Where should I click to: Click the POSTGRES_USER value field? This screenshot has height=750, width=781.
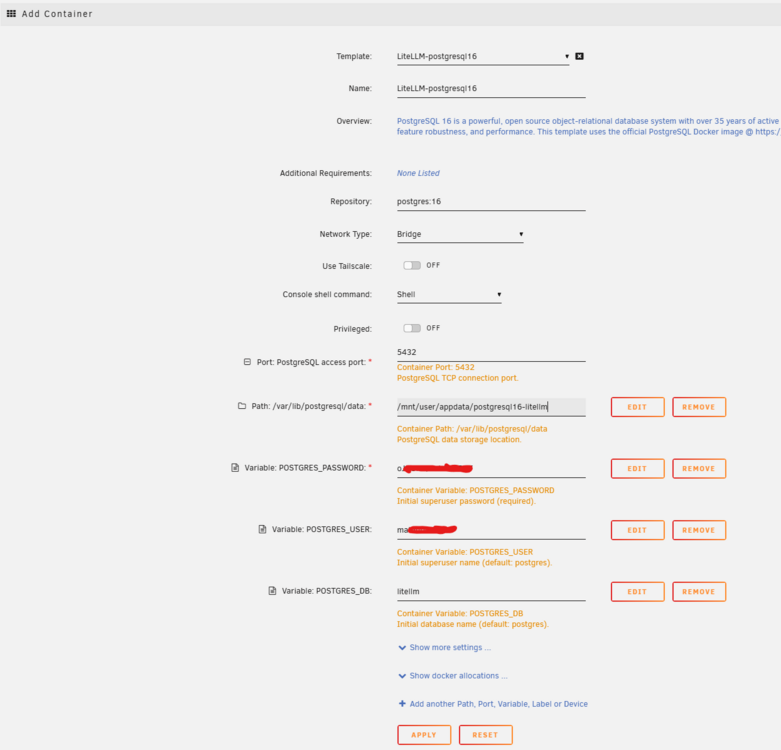pos(491,530)
